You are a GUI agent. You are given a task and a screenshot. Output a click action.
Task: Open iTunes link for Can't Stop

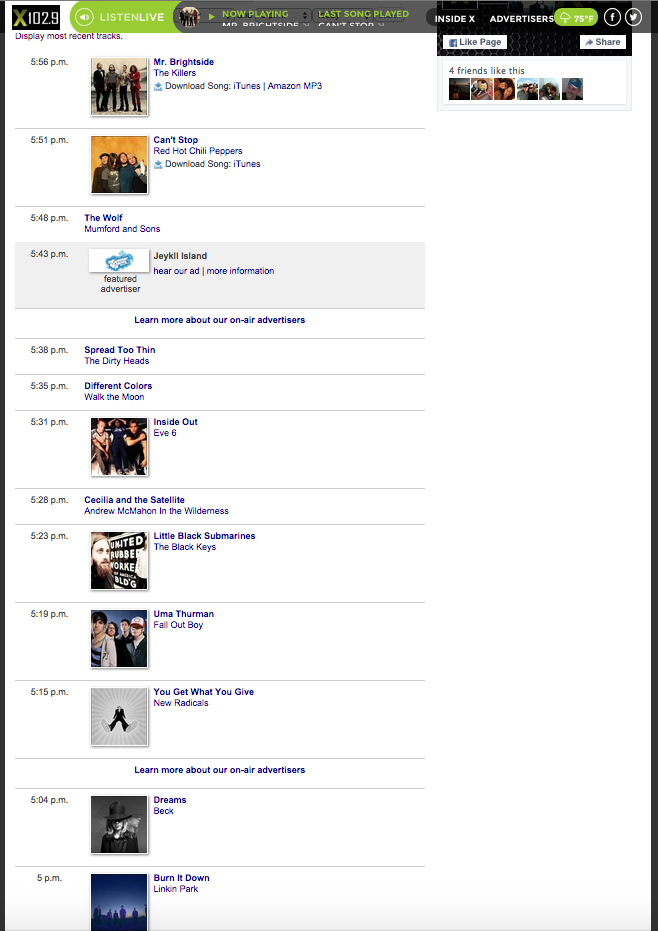pyautogui.click(x=246, y=164)
